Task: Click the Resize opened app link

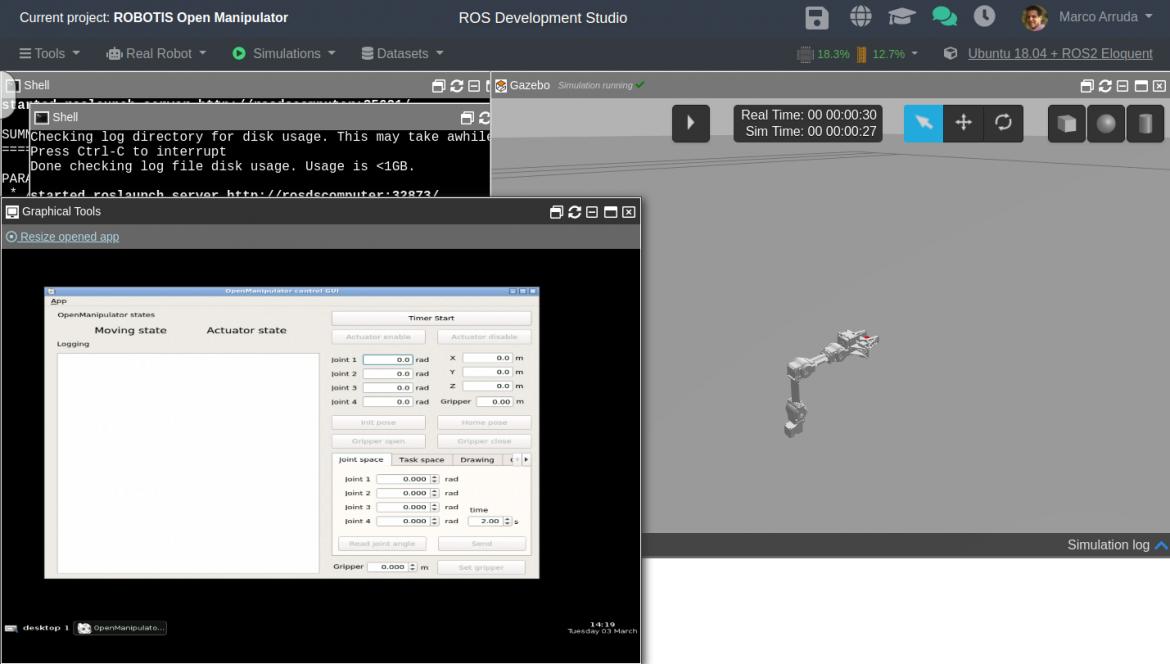Action: (x=69, y=237)
